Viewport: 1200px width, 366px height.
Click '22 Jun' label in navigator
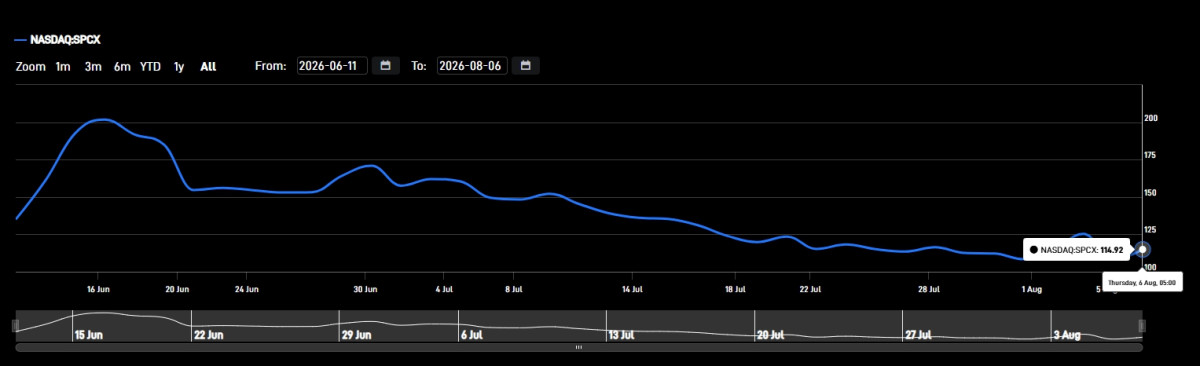(210, 335)
